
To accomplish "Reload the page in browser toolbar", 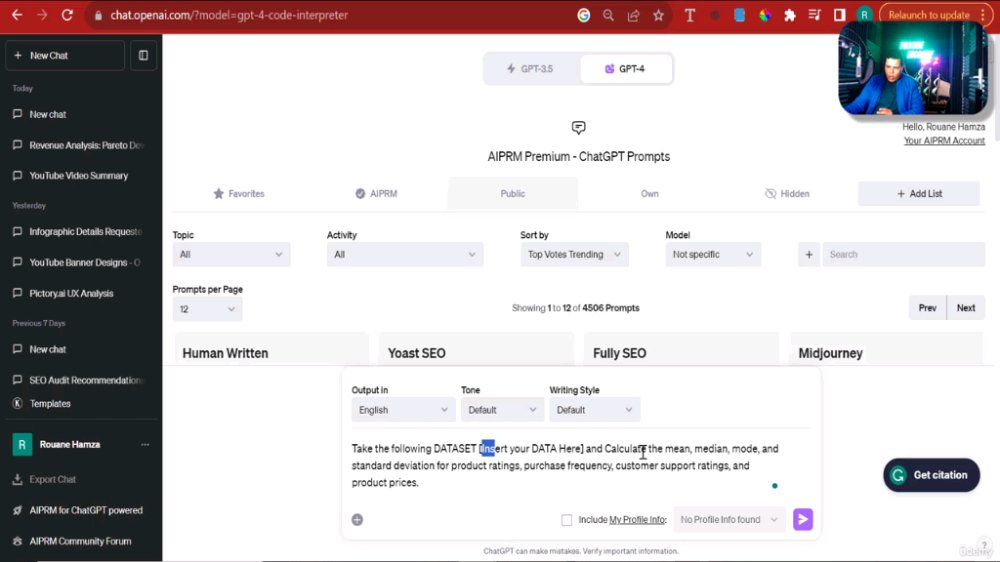I will point(67,15).
